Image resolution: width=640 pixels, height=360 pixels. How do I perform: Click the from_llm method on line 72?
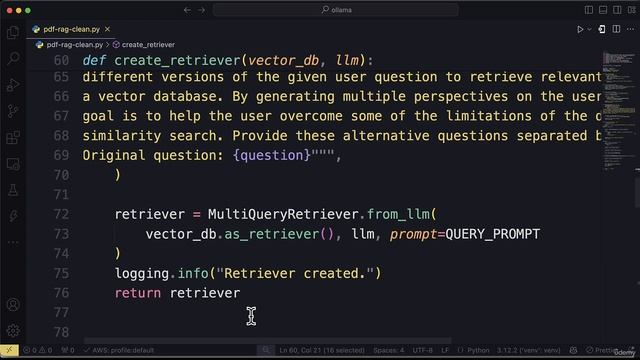[x=398, y=214]
